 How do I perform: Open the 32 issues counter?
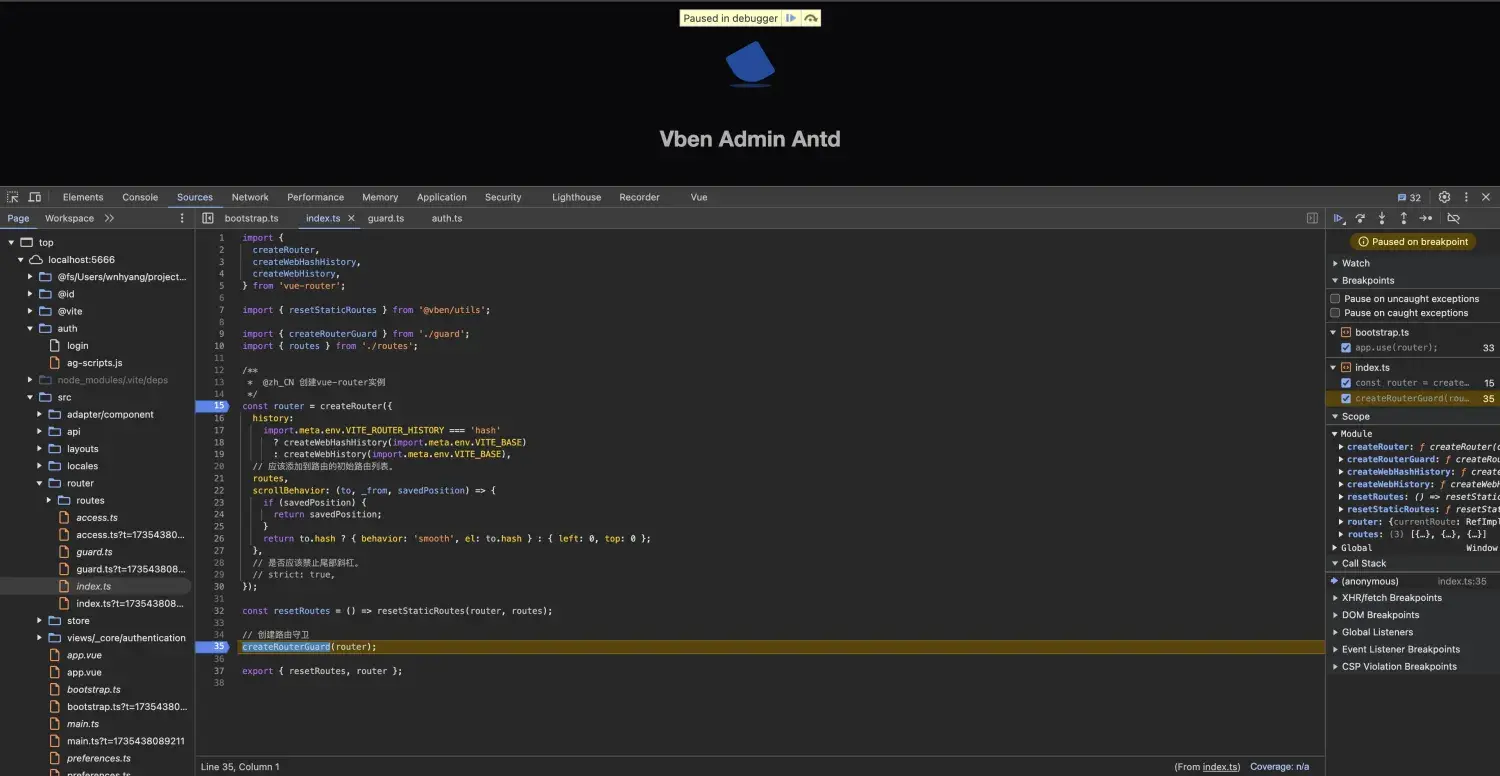point(1409,197)
